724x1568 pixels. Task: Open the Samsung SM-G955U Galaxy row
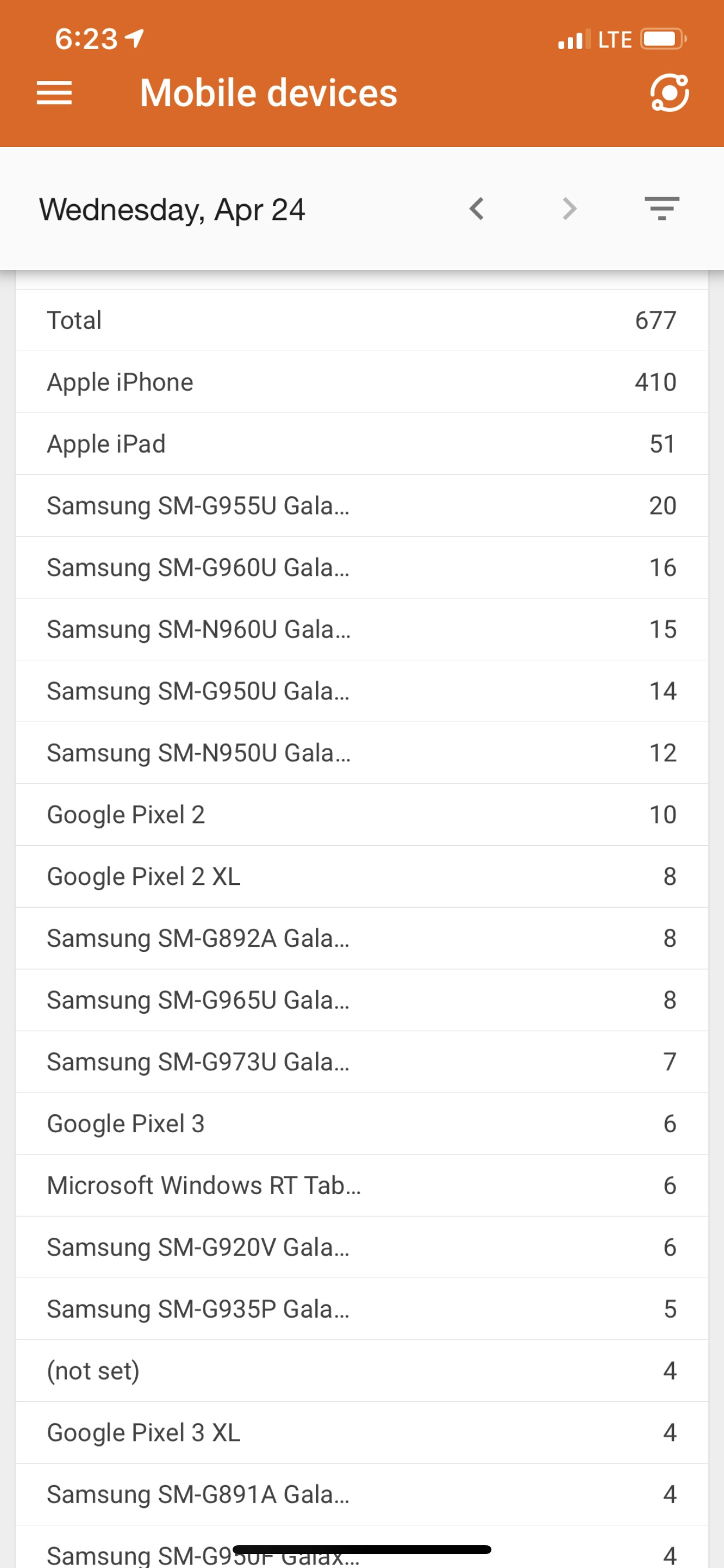coord(361,506)
